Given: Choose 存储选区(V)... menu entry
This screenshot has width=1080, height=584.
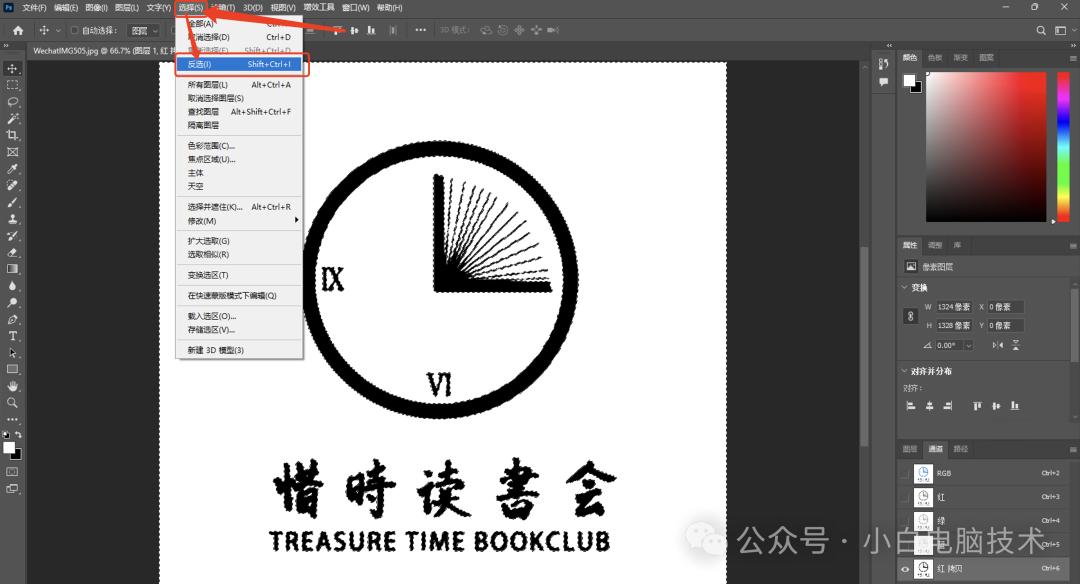Looking at the screenshot, I should (x=239, y=330).
